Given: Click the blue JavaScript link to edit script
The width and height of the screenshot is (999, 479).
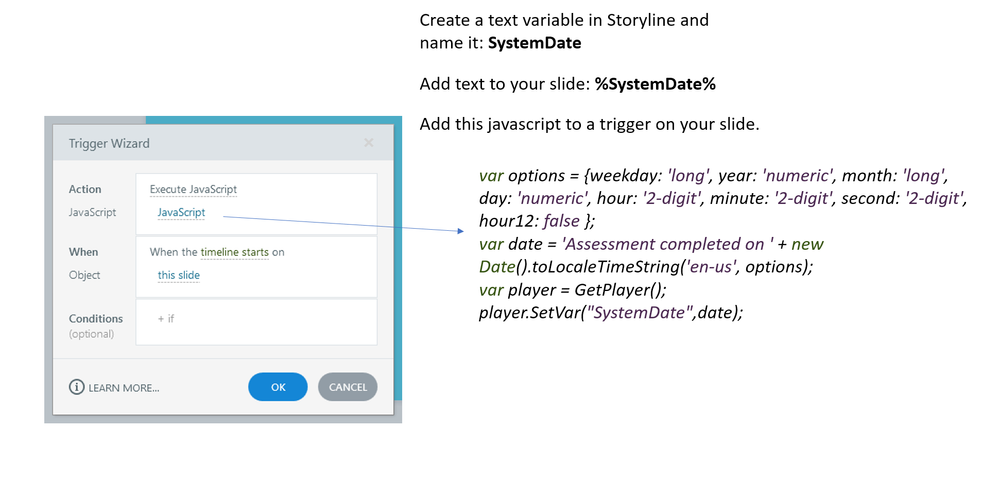Looking at the screenshot, I should click(x=181, y=212).
